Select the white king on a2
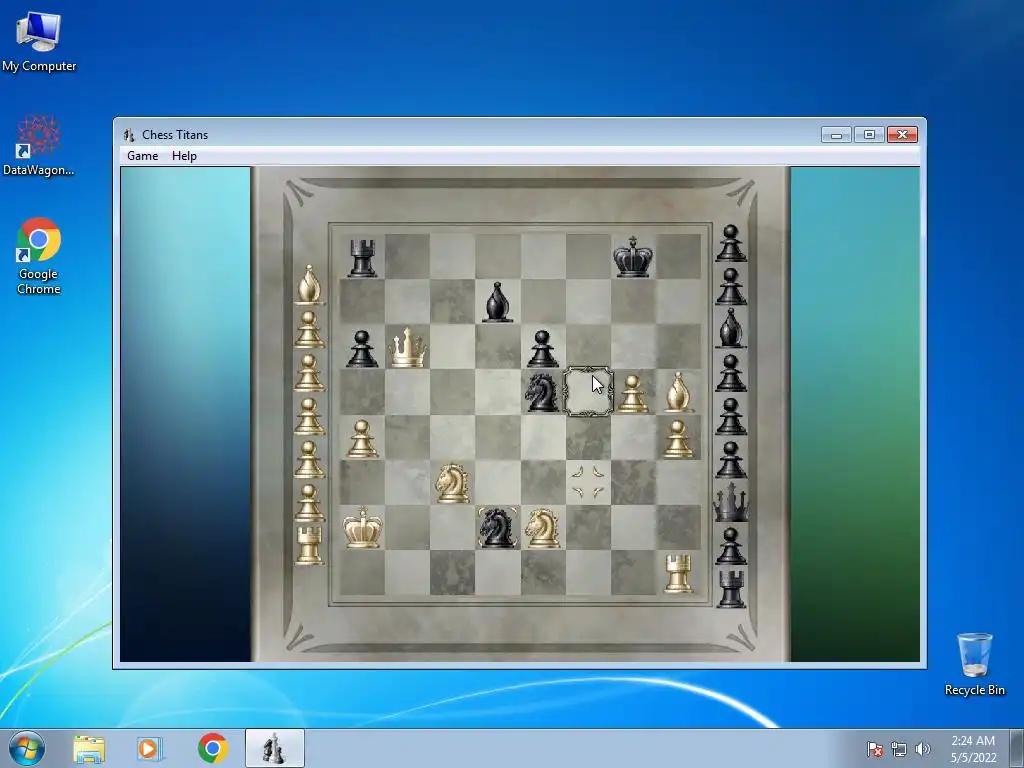This screenshot has height=768, width=1024. click(362, 527)
